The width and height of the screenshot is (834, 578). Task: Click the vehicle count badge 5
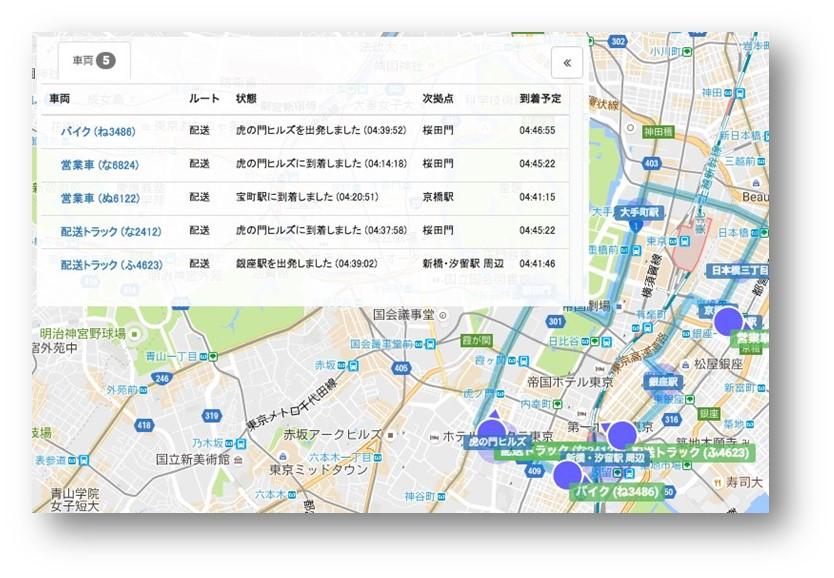106,61
